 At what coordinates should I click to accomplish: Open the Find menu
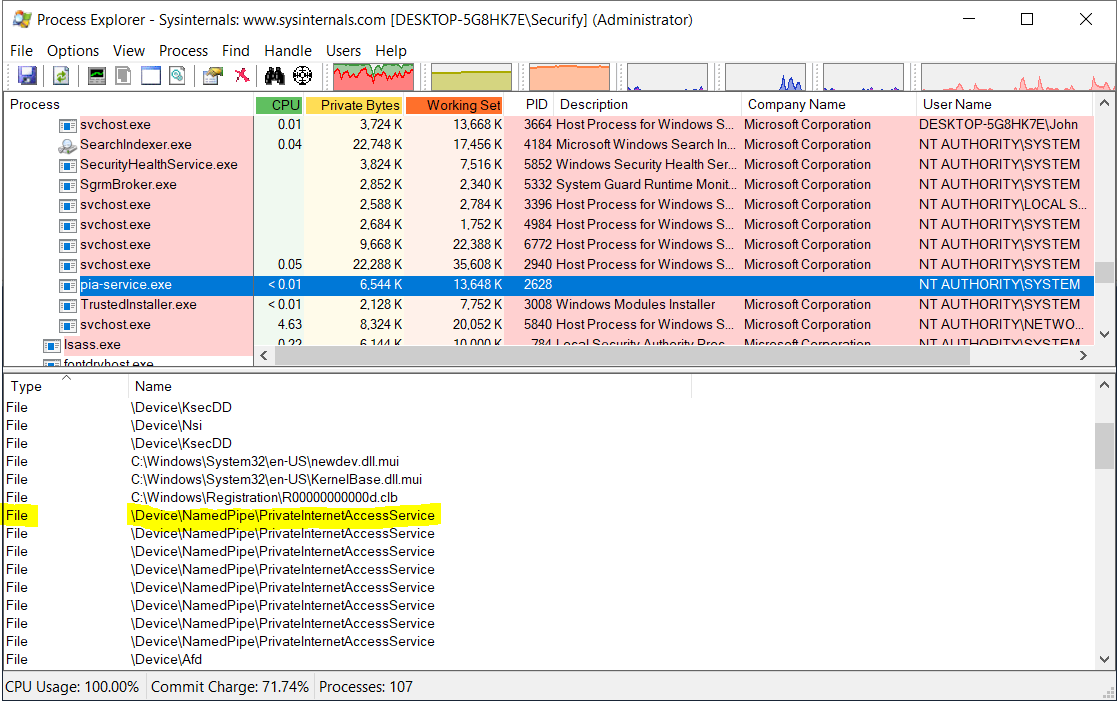click(x=236, y=51)
